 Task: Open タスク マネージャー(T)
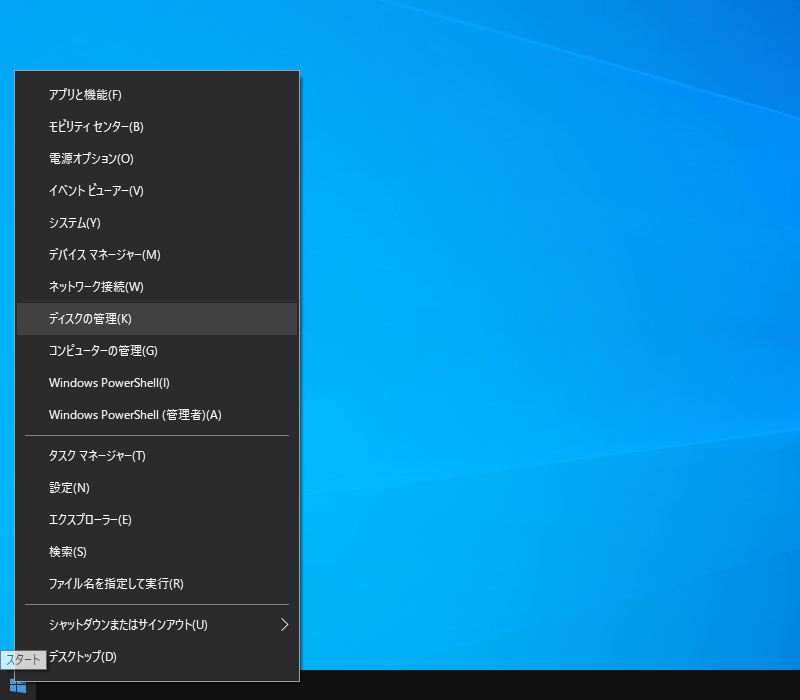click(157, 456)
